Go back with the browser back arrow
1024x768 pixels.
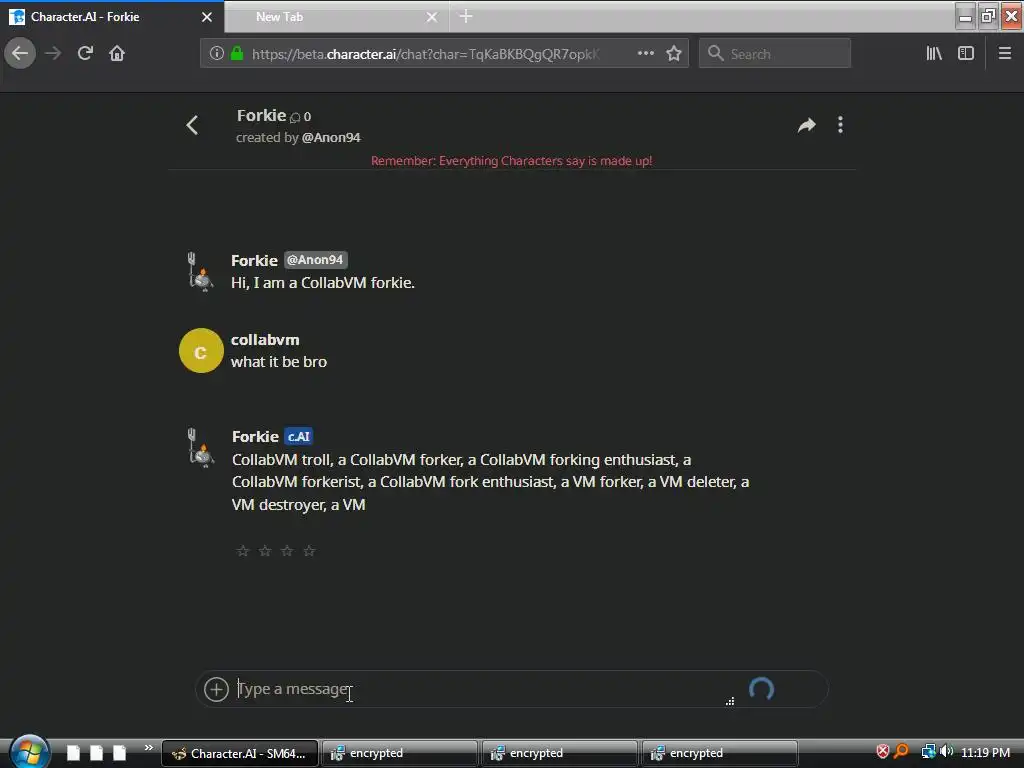(x=20, y=54)
